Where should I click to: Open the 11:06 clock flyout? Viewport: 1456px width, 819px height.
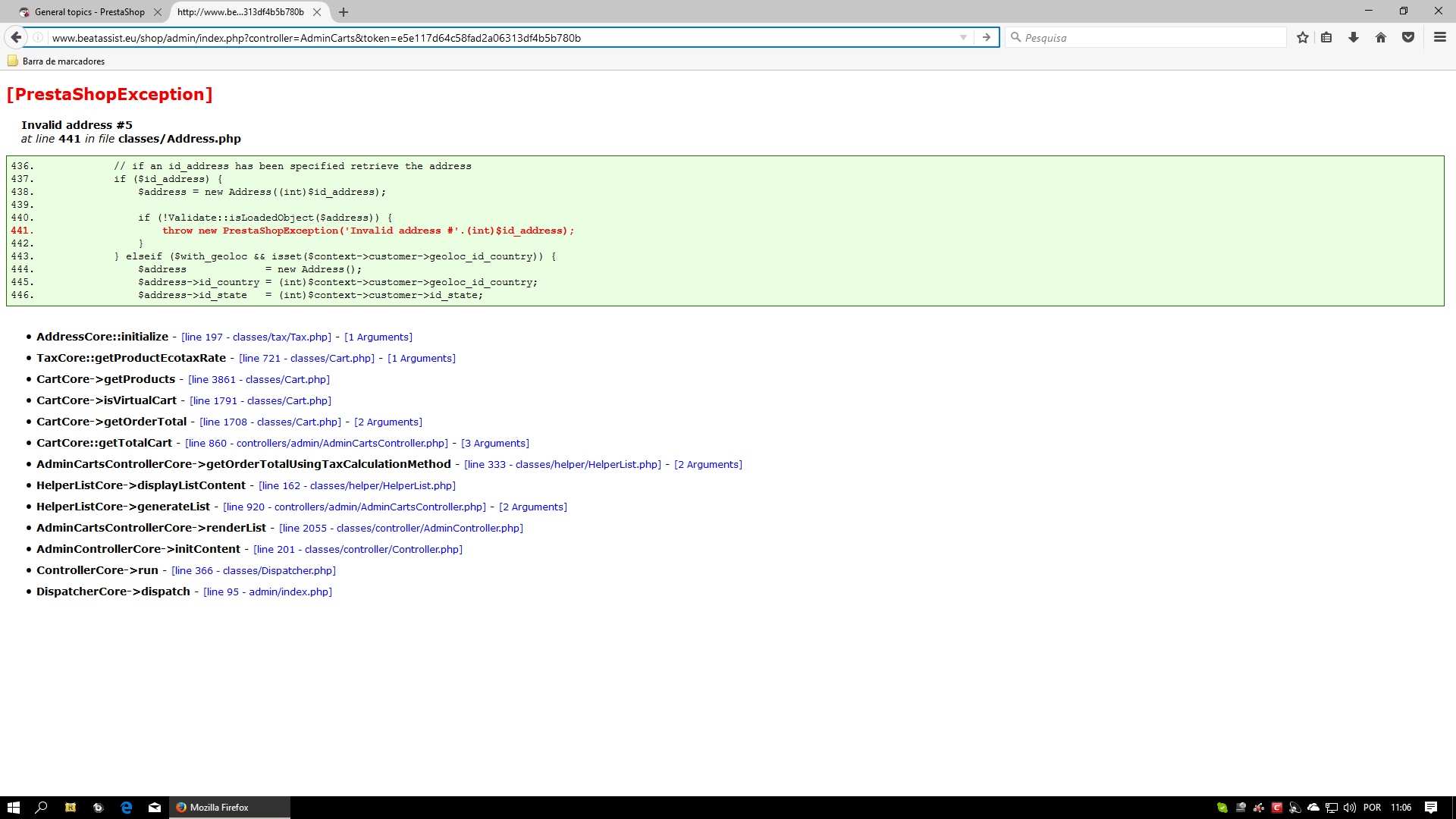point(1401,808)
